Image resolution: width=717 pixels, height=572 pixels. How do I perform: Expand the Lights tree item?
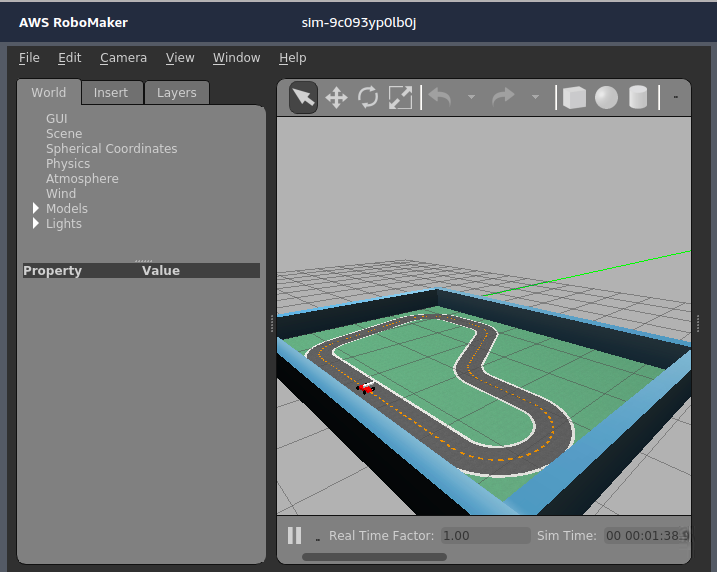click(37, 223)
